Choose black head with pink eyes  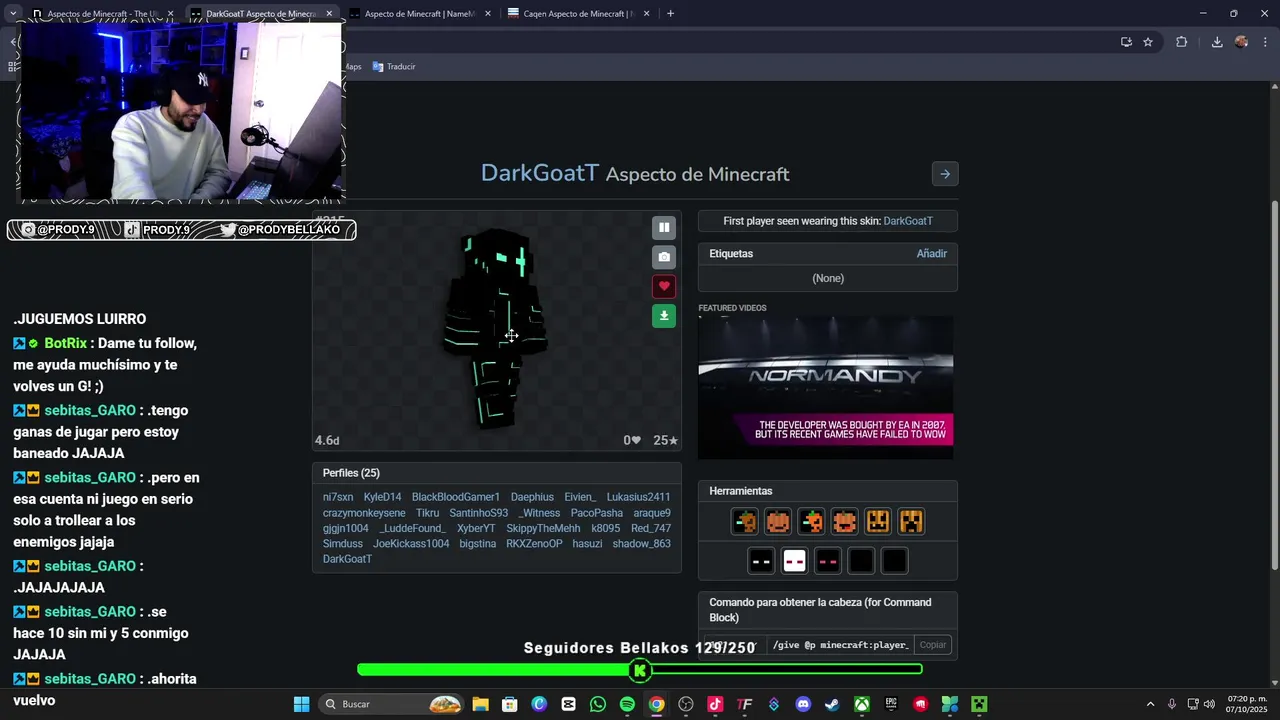point(828,561)
